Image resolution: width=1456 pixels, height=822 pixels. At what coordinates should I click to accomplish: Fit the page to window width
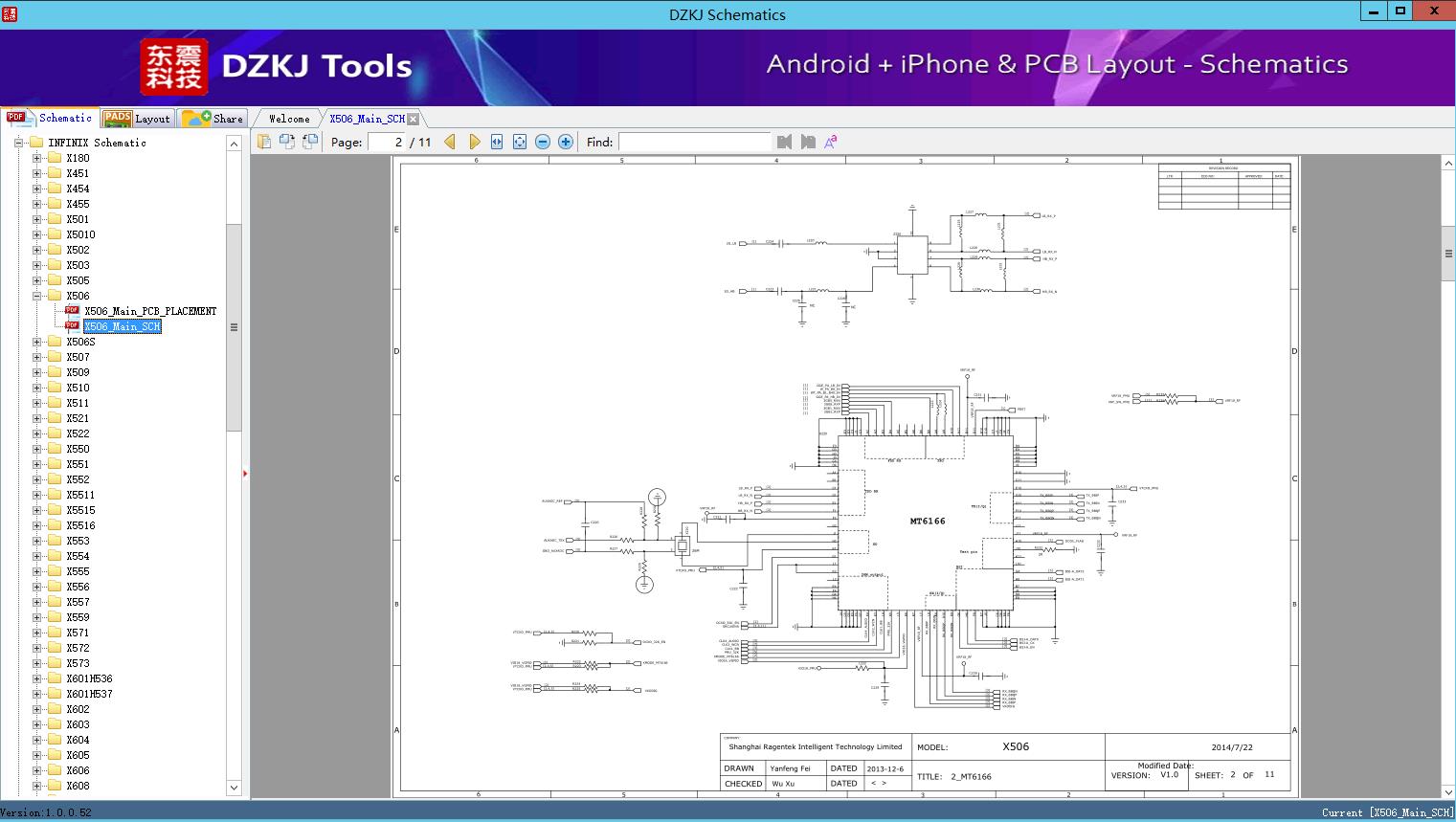pos(497,142)
